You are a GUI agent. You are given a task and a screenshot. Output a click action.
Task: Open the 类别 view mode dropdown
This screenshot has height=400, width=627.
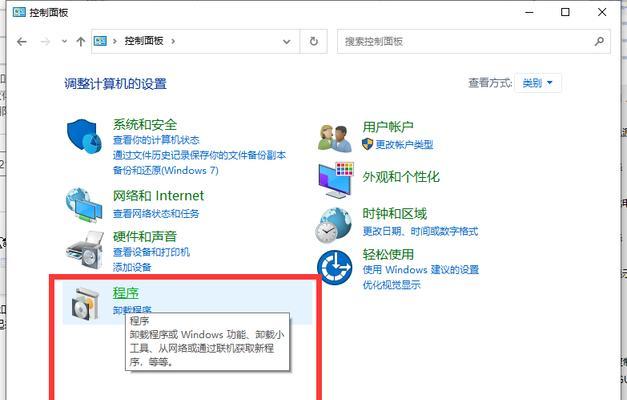[537, 83]
